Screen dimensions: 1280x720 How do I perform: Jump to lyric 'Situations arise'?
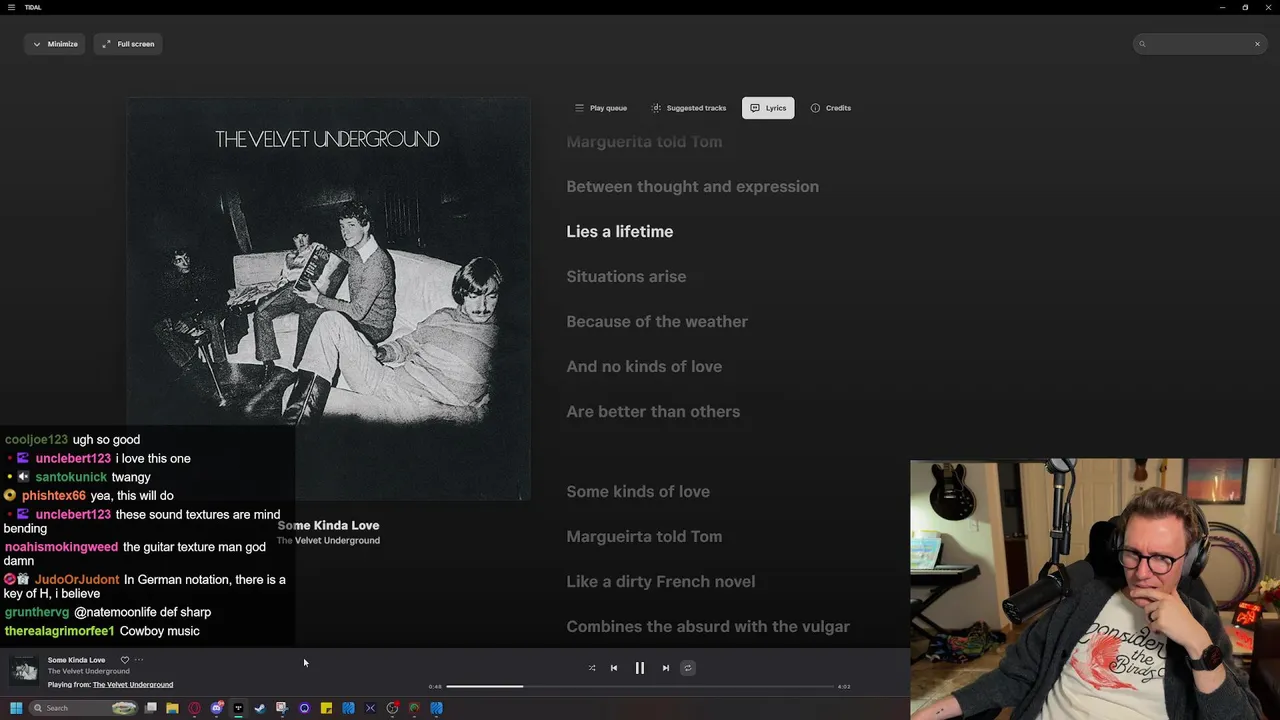626,277
